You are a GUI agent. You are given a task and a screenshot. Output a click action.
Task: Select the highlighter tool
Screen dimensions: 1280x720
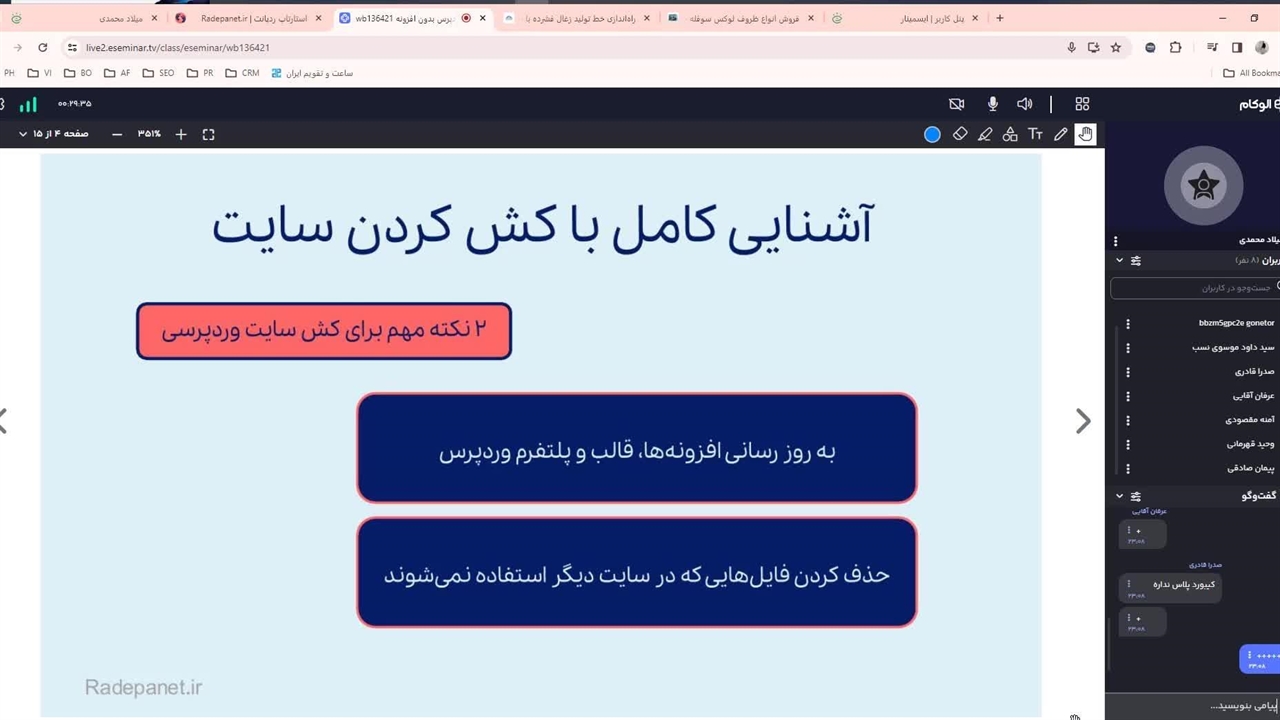[x=985, y=134]
